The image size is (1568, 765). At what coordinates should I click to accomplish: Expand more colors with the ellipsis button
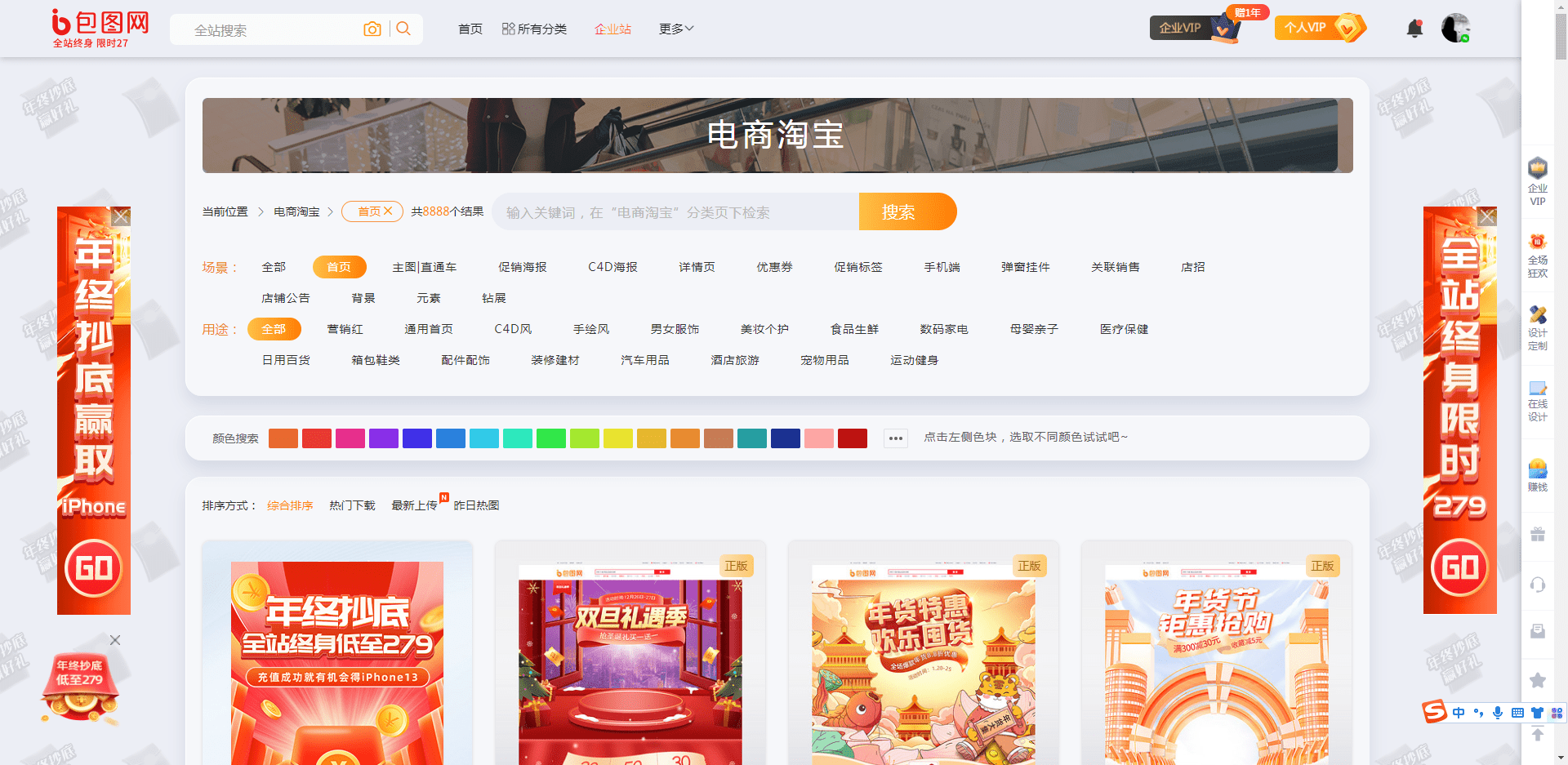coord(896,438)
